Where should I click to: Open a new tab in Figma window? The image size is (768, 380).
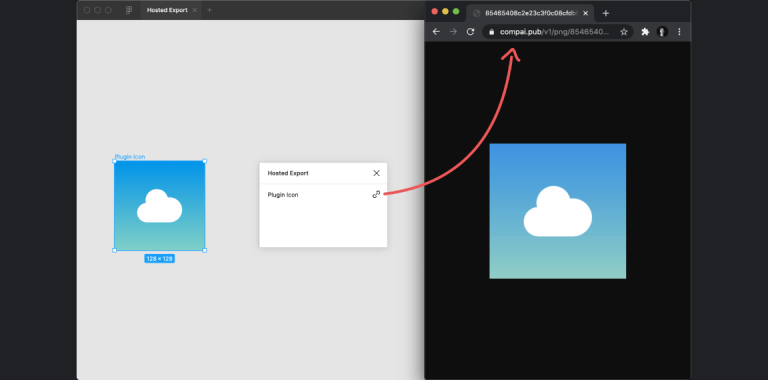point(210,10)
